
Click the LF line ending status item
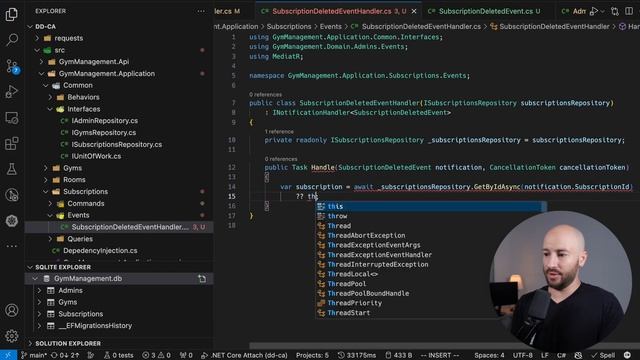(544, 355)
